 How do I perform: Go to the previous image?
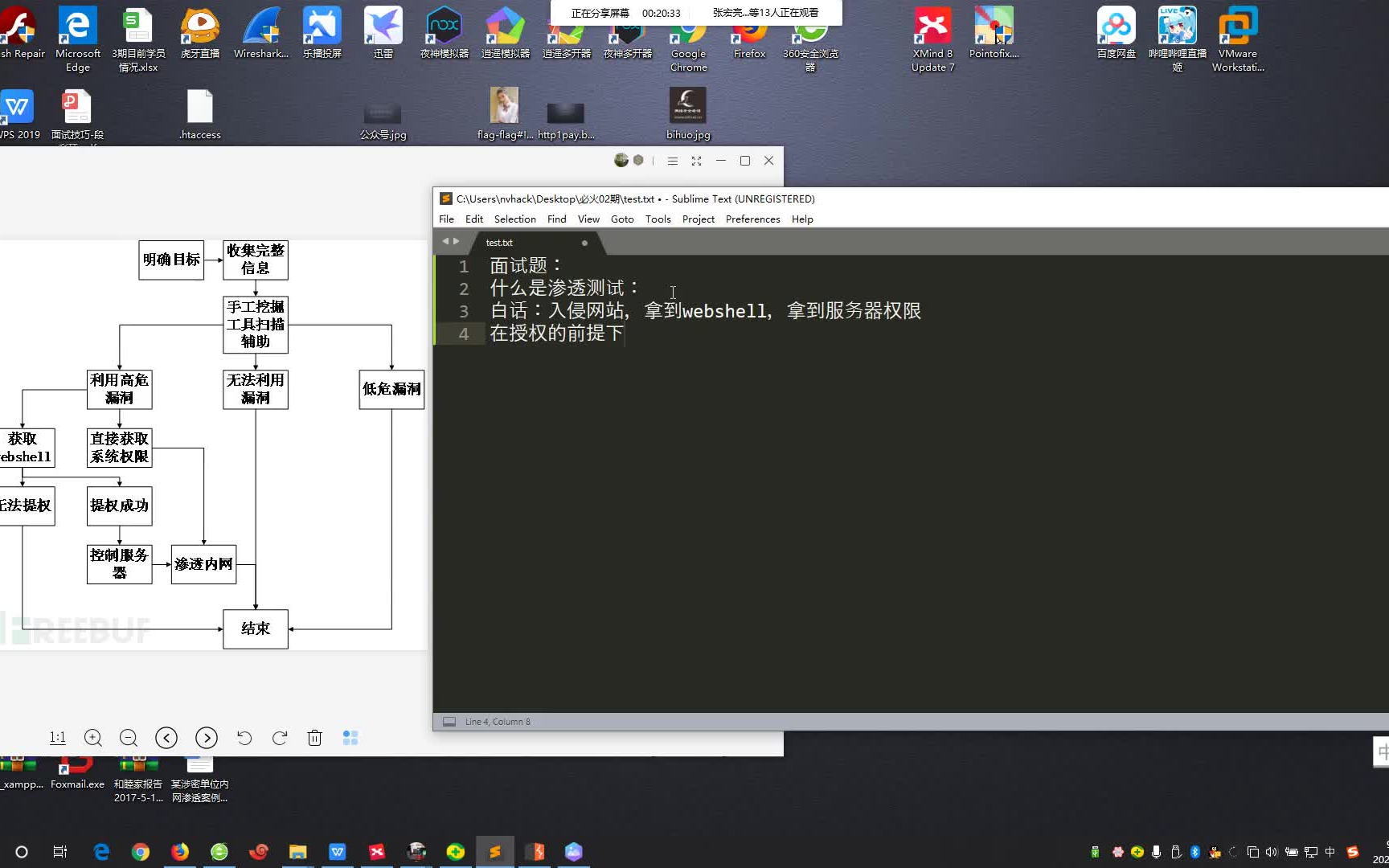point(166,738)
